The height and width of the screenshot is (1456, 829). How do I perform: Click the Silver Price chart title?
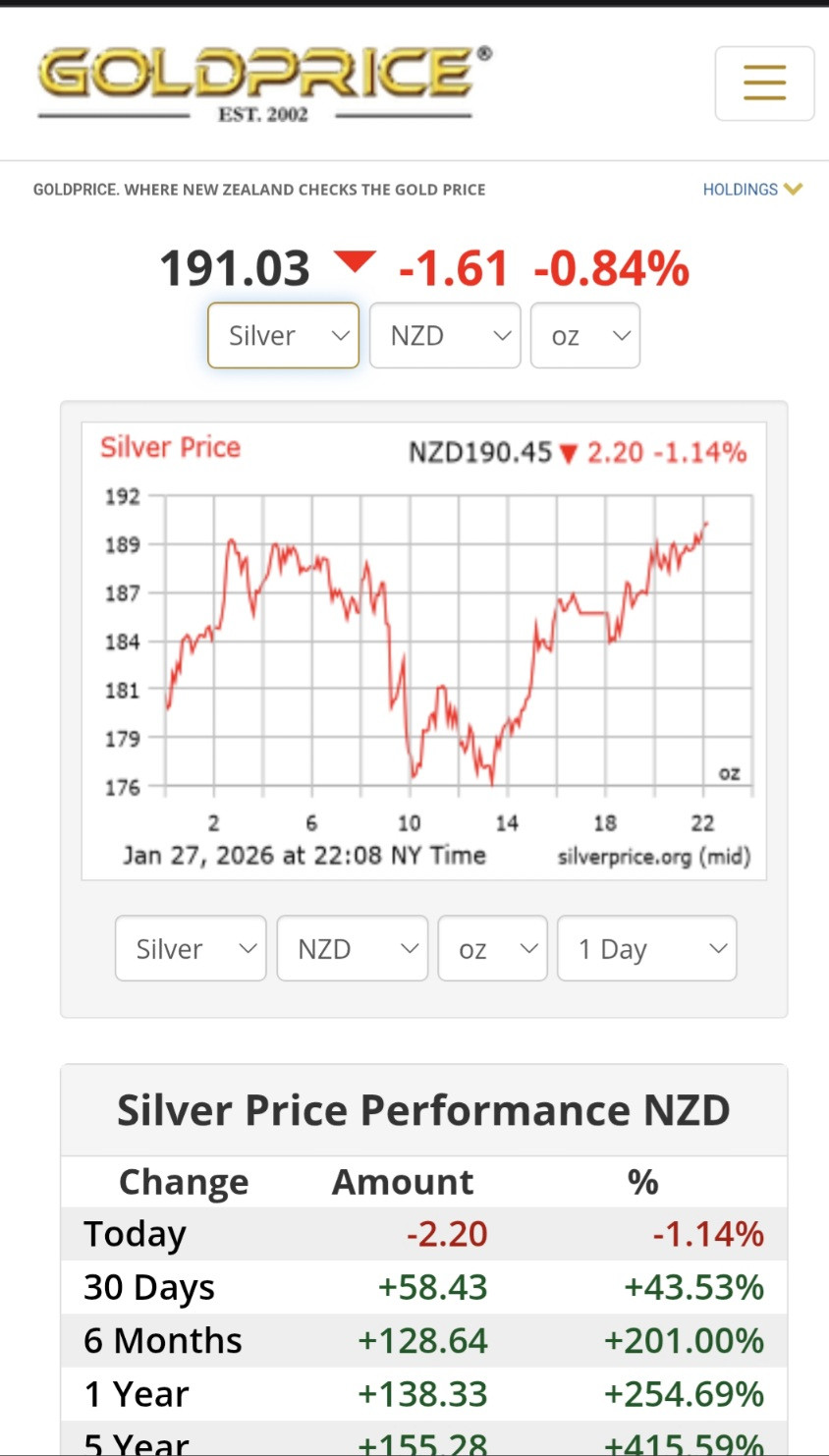coord(170,448)
